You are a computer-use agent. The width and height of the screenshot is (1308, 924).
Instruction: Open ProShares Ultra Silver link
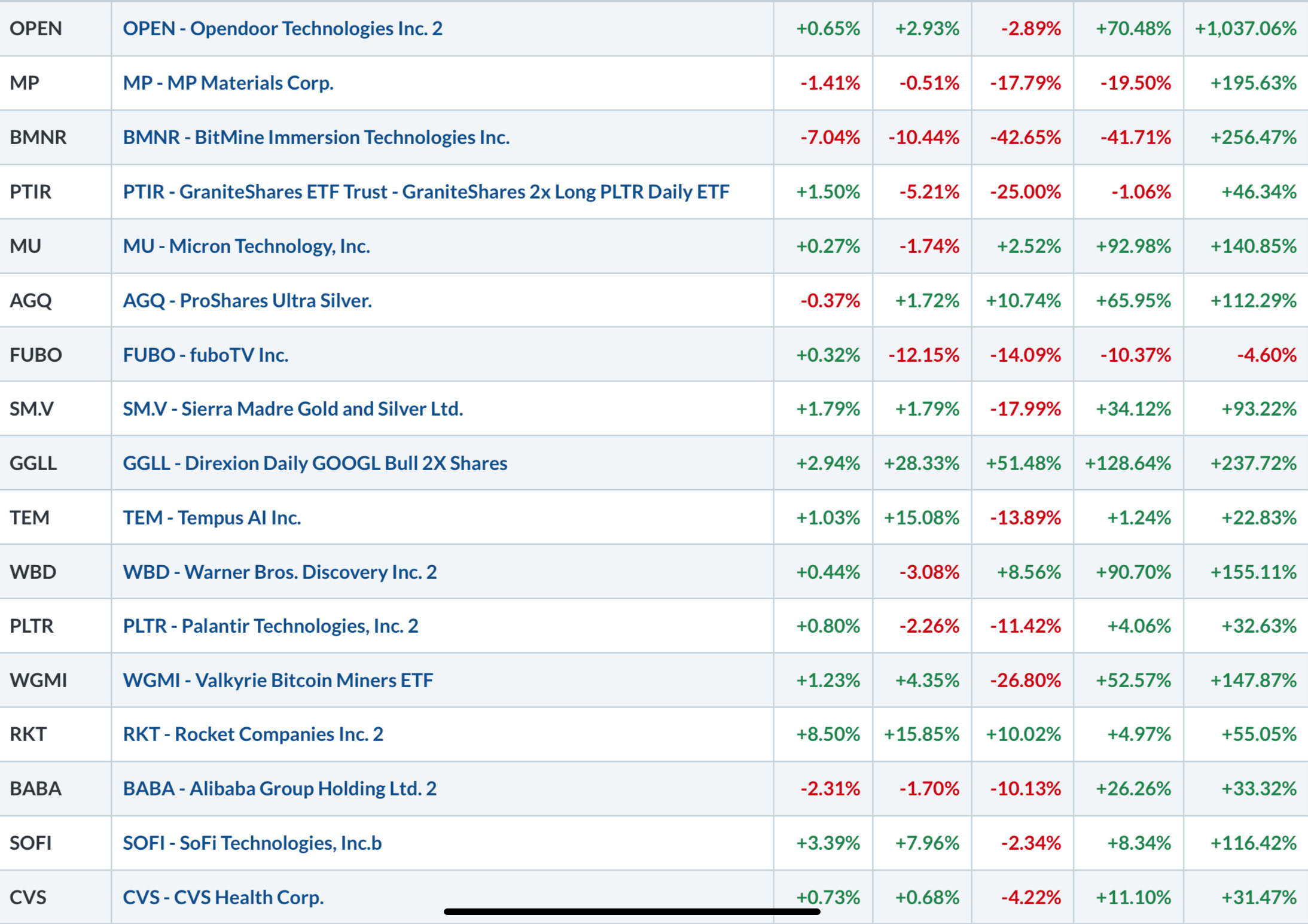pos(247,300)
